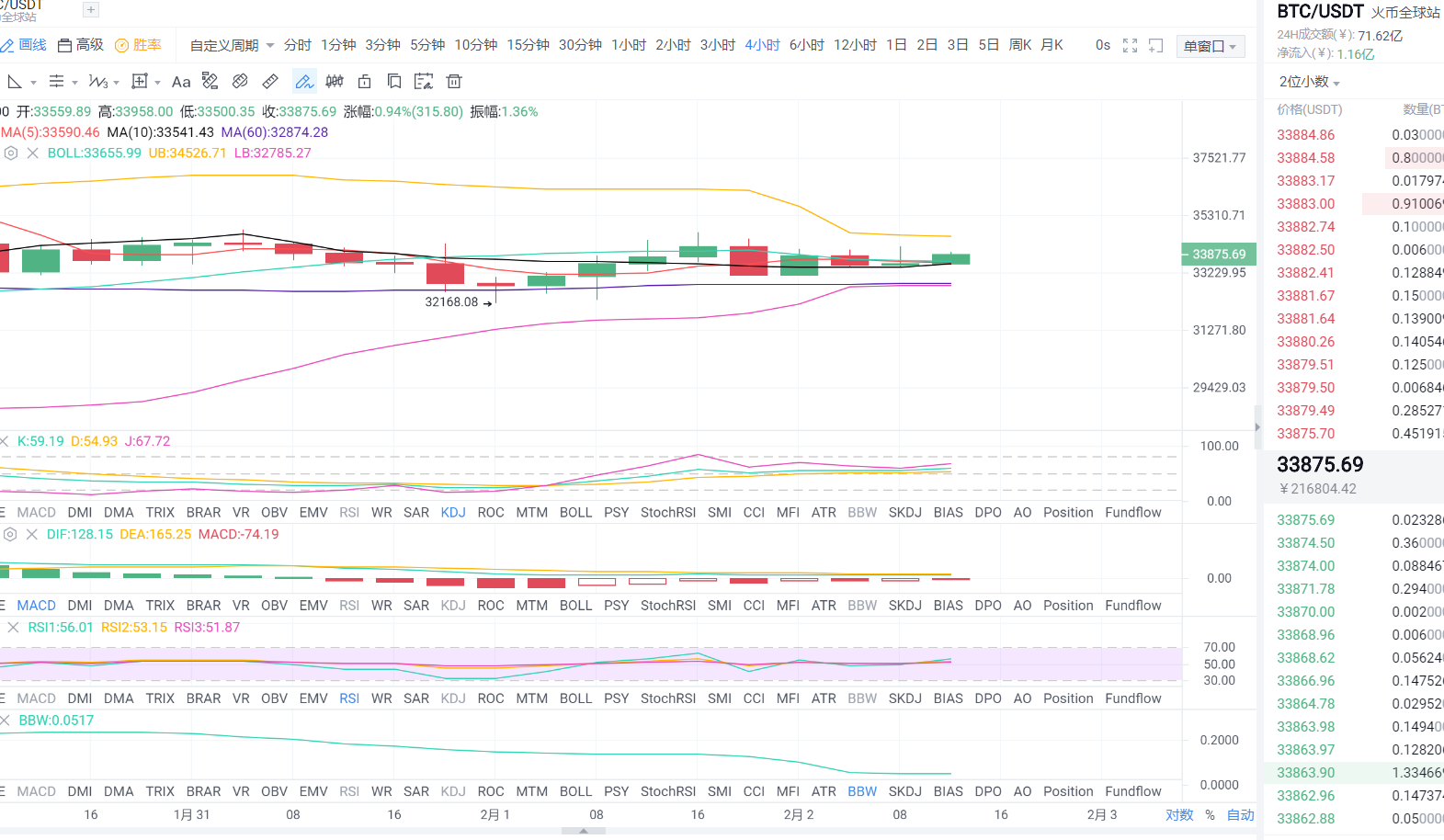
Task: Click bid price 33863.90 in order book
Action: 1306,773
